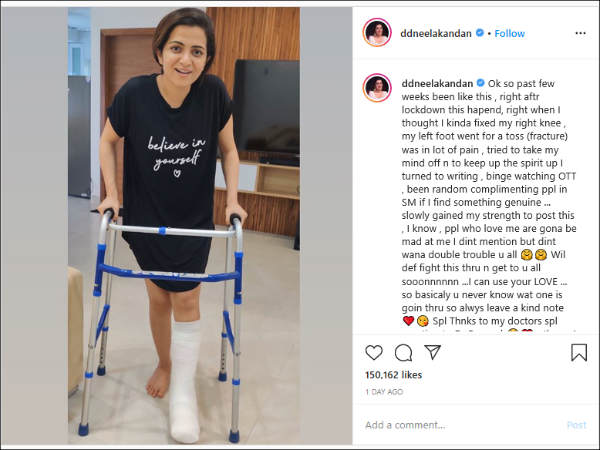Click the red heart emoji in caption
Viewport: 600px width, 450px height.
[408, 321]
